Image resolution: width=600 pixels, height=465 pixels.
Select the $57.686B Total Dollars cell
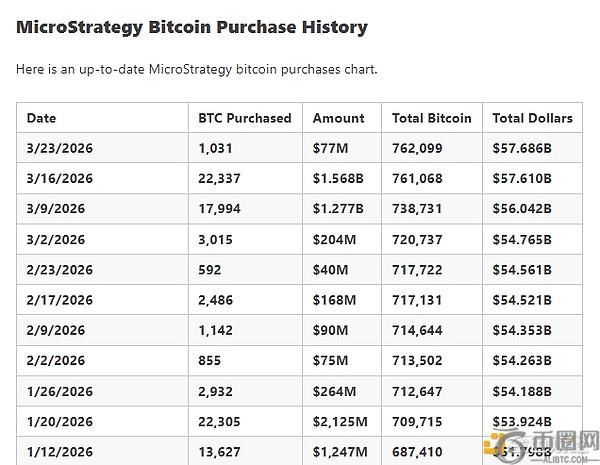[521, 148]
